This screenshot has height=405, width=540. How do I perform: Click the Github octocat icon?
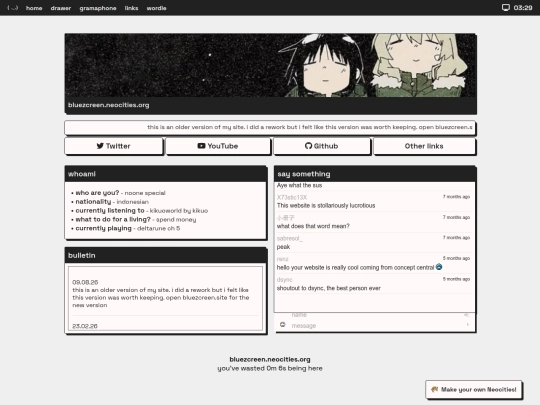pos(308,146)
